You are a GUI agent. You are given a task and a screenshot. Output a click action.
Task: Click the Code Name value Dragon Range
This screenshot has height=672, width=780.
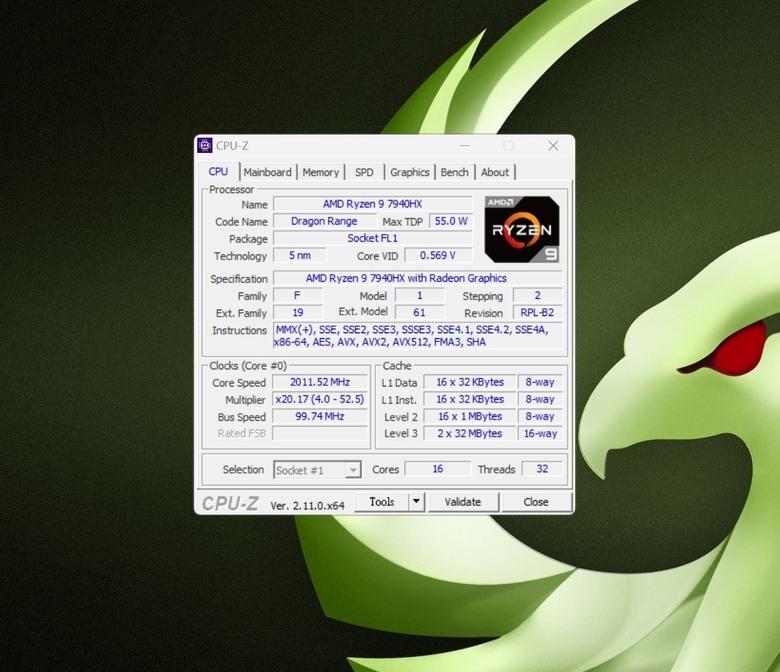click(x=324, y=221)
